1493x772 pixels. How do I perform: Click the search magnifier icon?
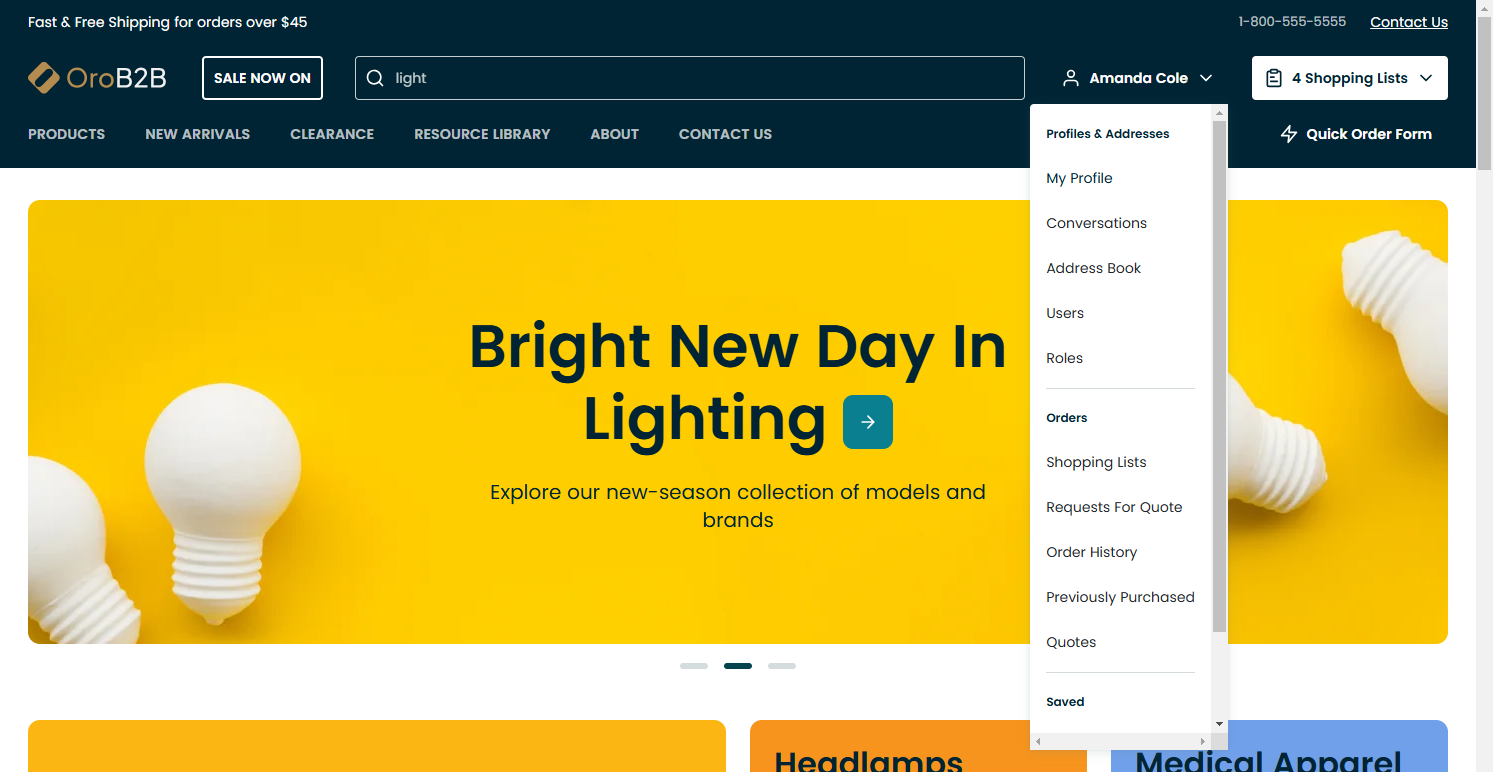pyautogui.click(x=375, y=78)
